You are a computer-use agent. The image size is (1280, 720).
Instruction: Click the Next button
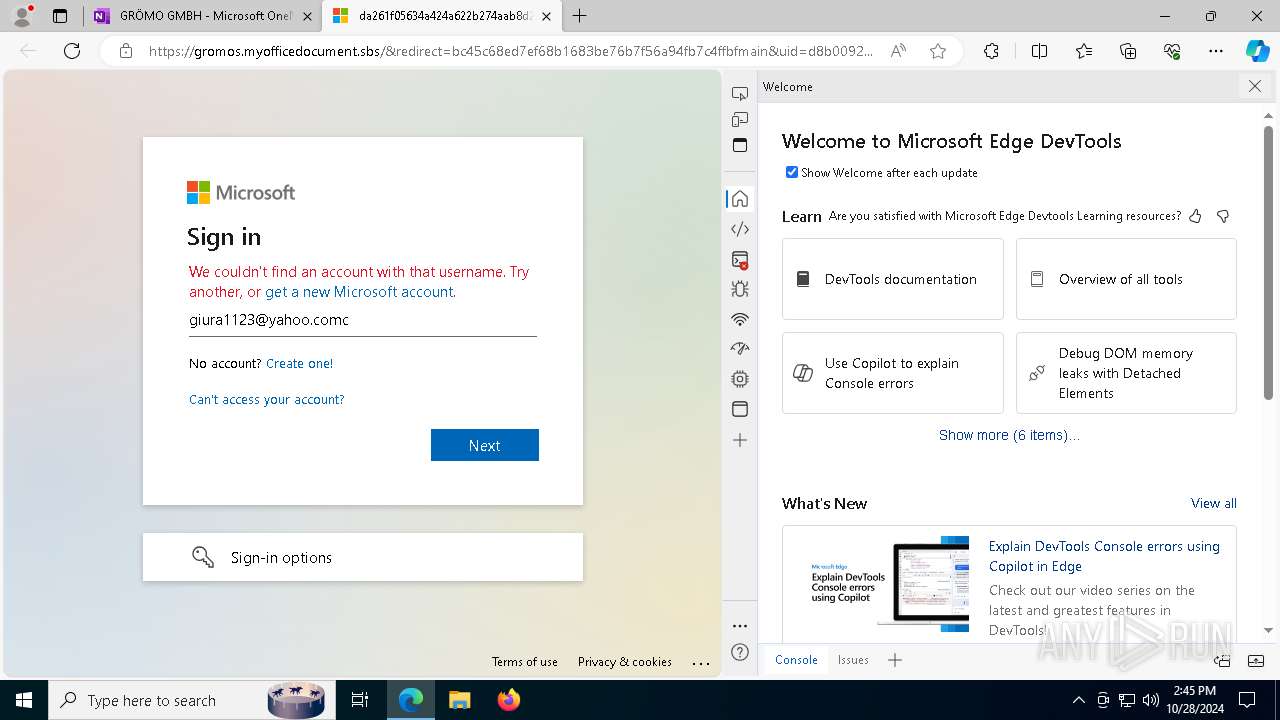coord(485,445)
